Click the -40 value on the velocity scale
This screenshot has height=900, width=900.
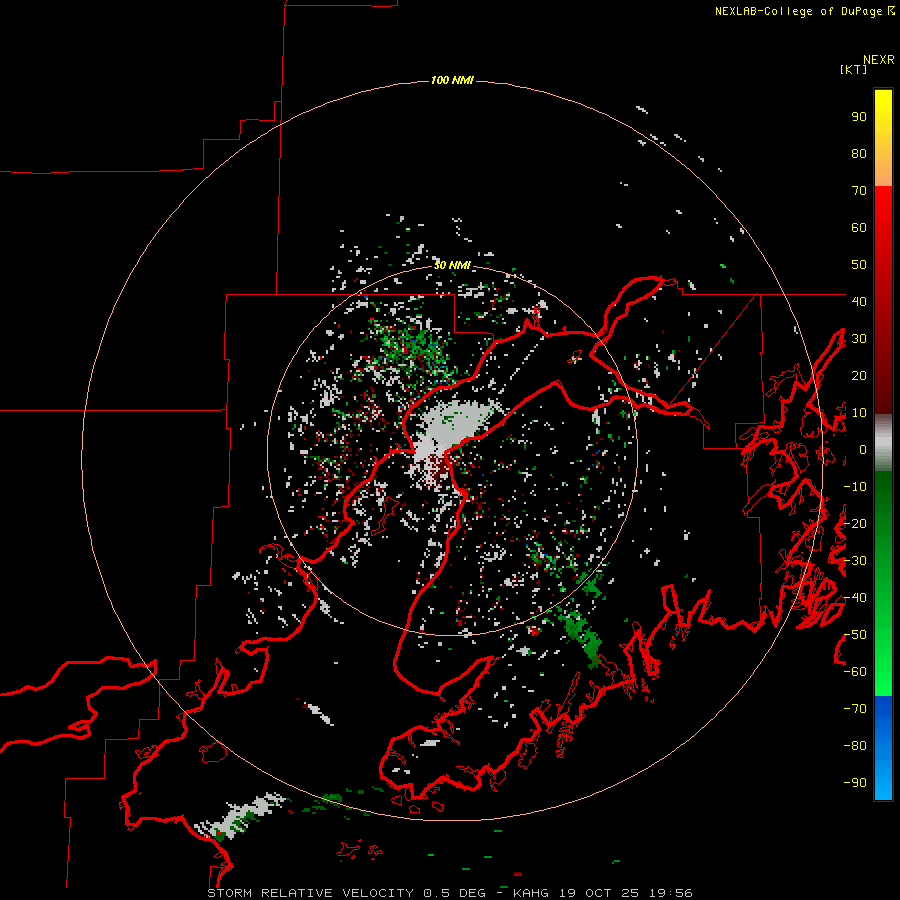[x=855, y=598]
